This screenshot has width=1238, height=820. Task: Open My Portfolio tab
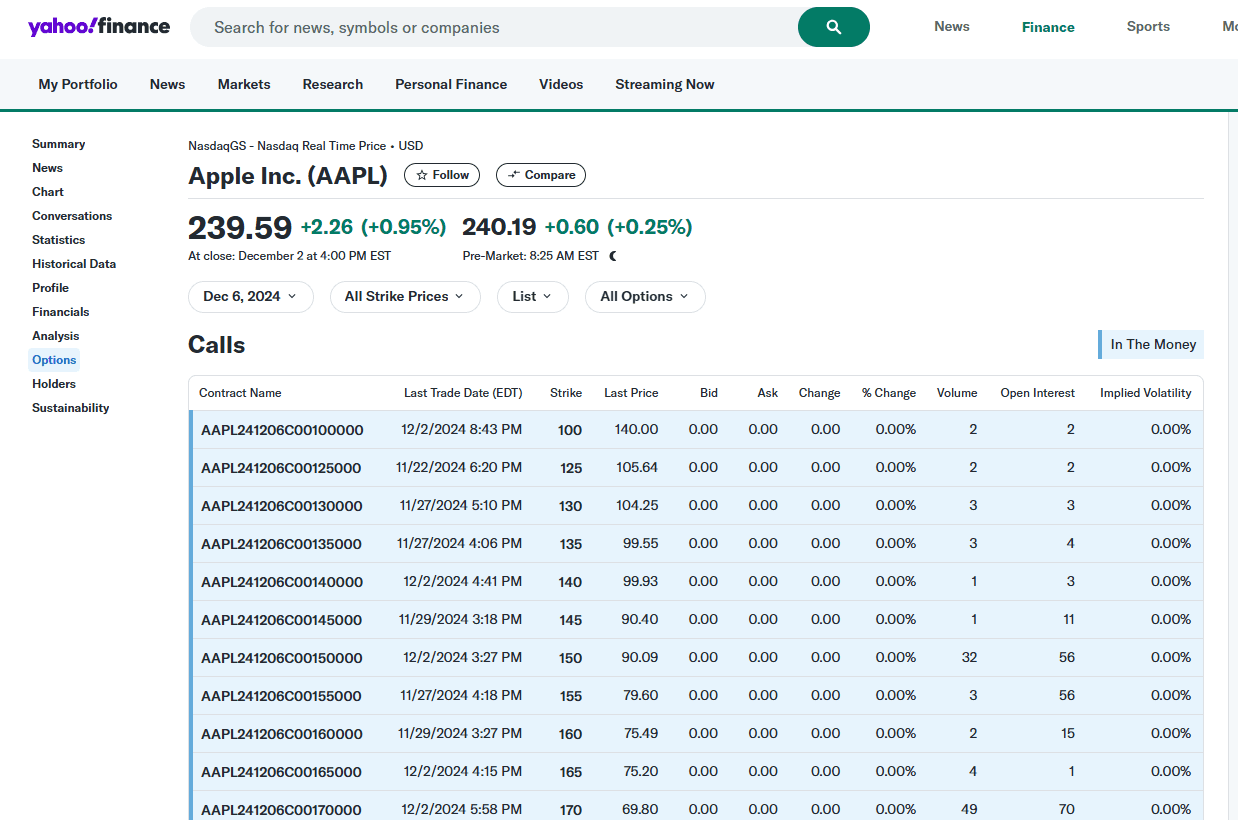tap(78, 84)
